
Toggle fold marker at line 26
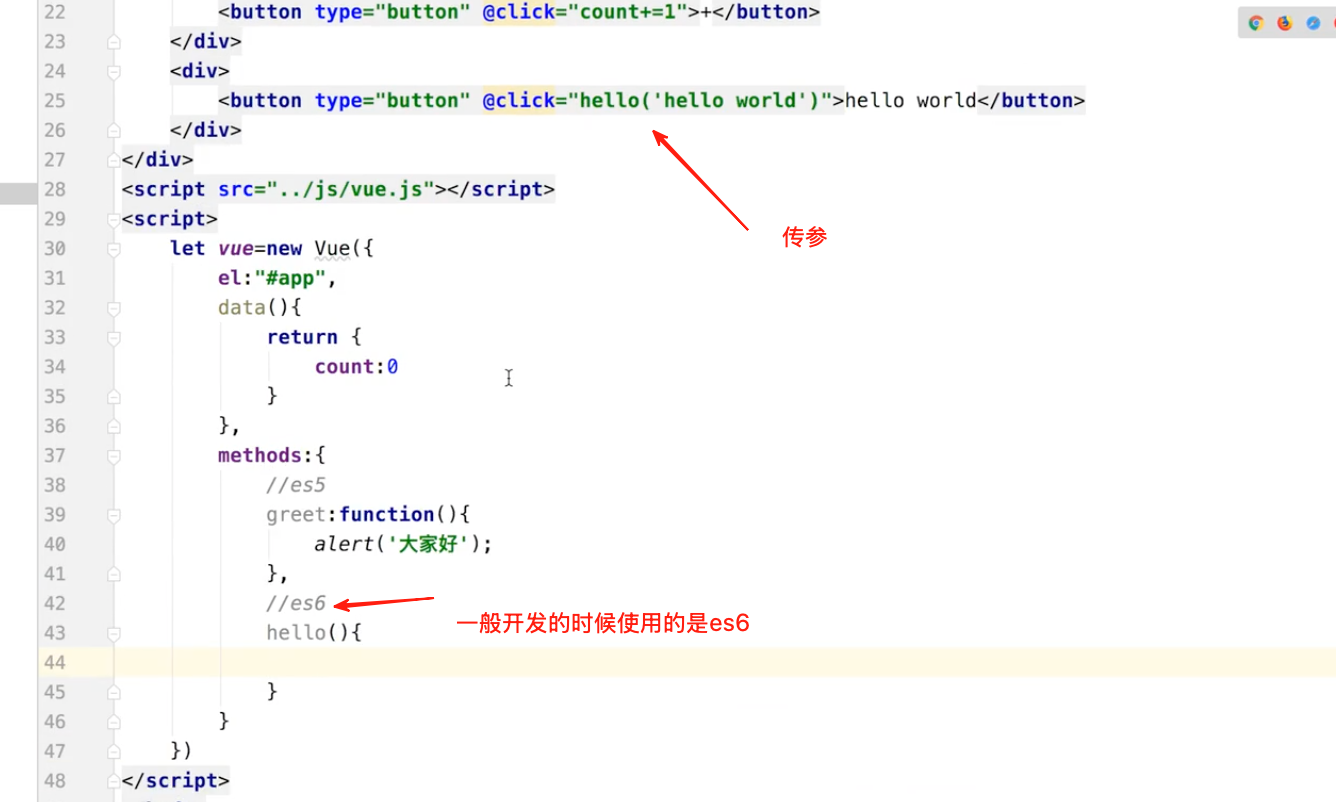click(113, 130)
